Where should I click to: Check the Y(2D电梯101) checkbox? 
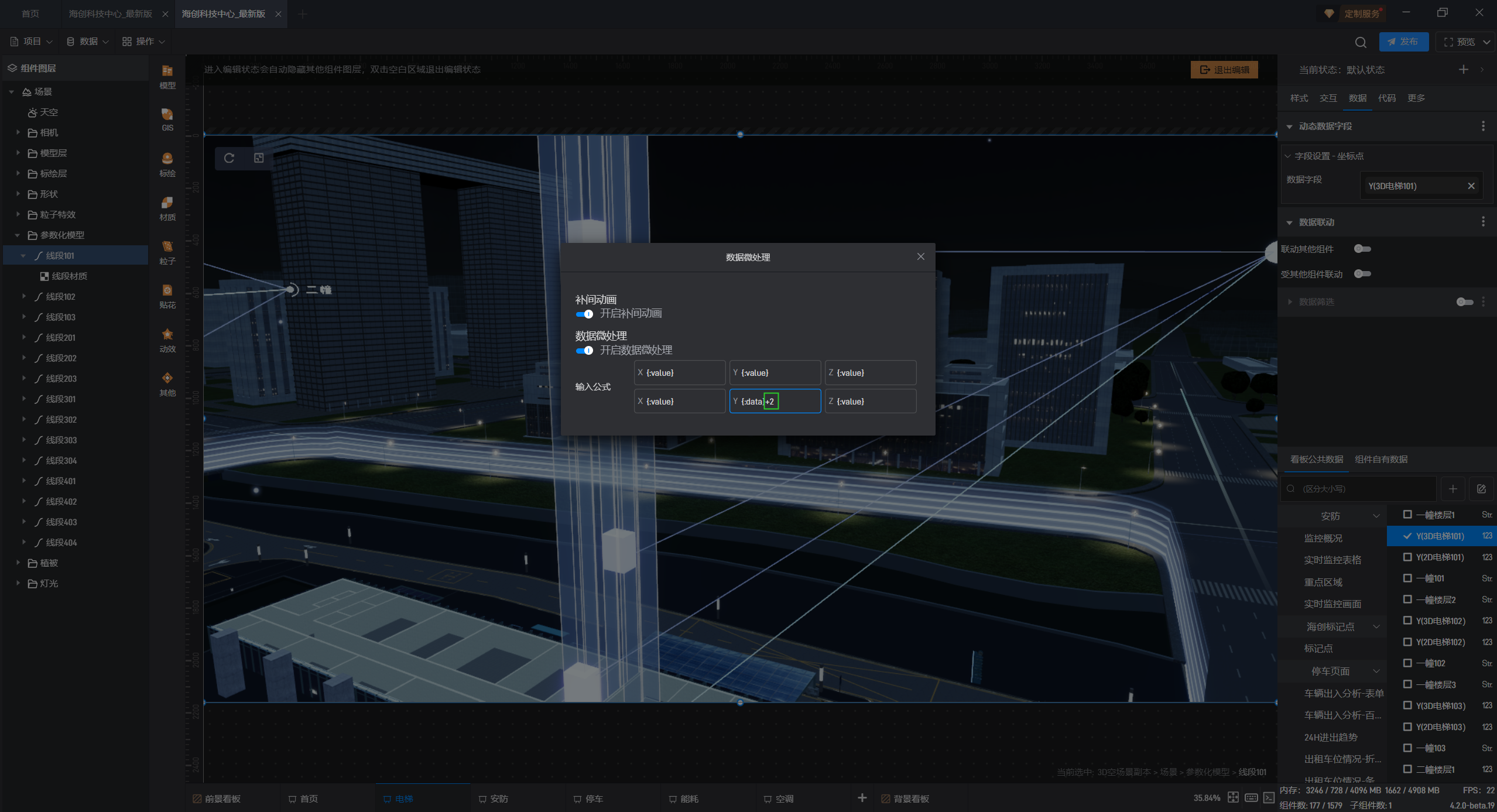(x=1407, y=557)
